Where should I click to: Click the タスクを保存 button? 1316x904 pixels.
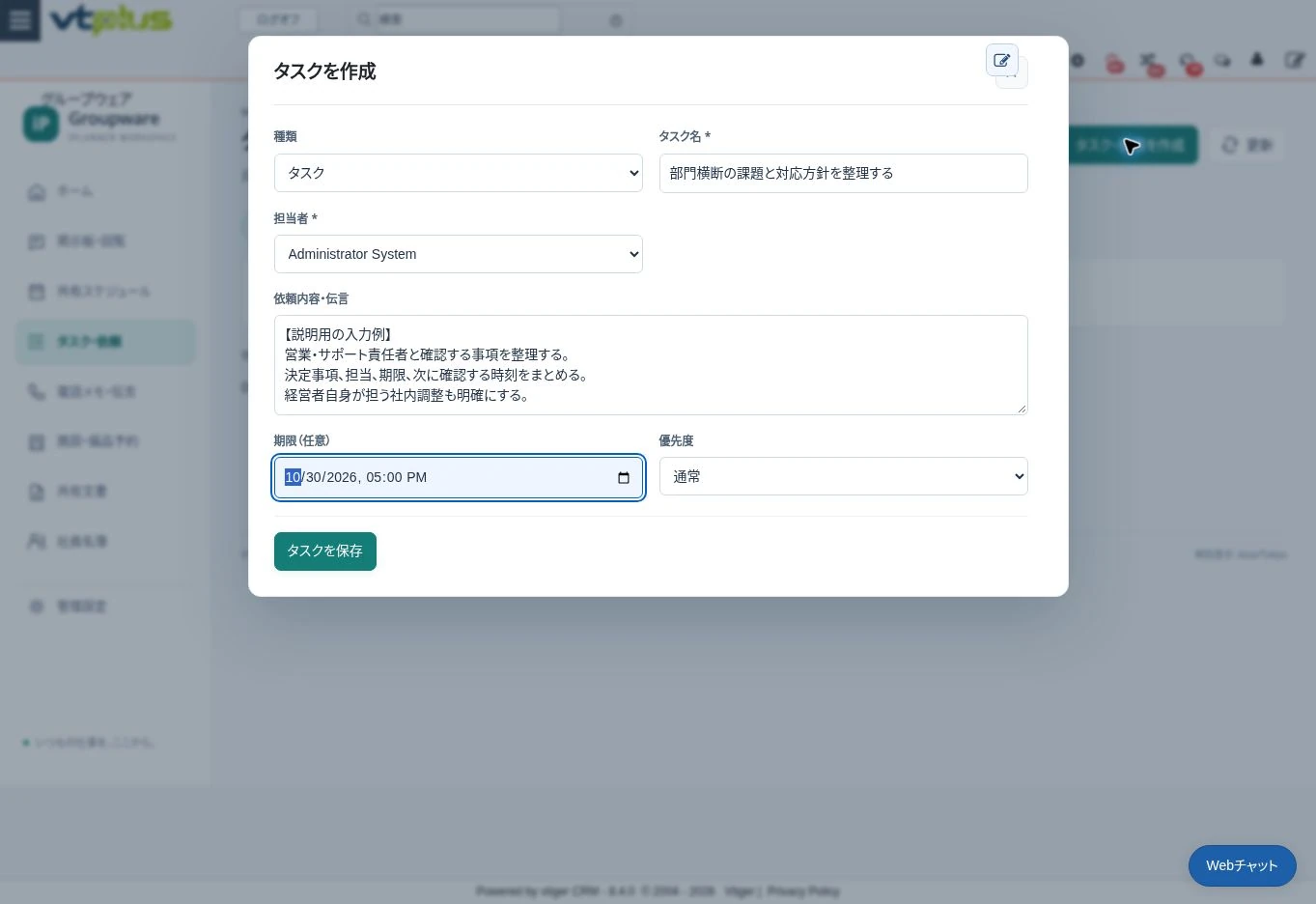coord(325,551)
